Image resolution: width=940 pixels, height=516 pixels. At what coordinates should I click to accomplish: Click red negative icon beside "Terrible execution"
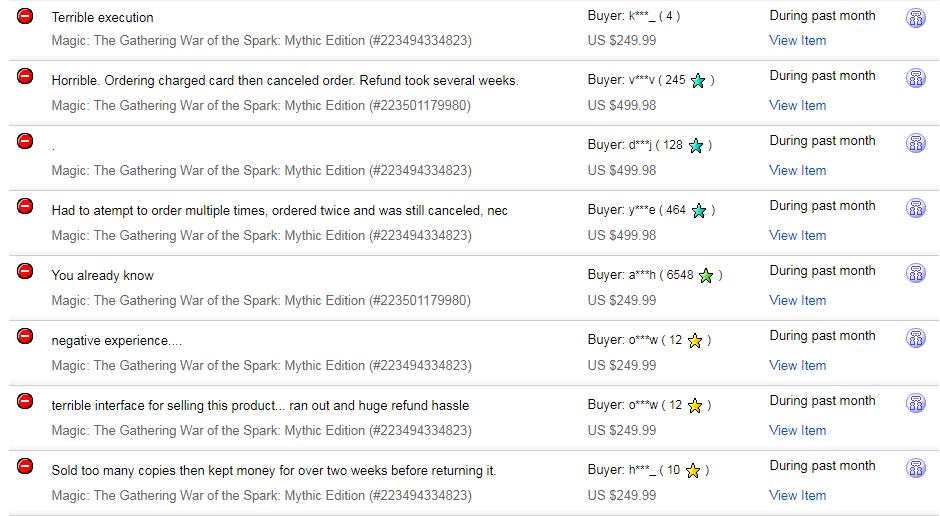(25, 16)
